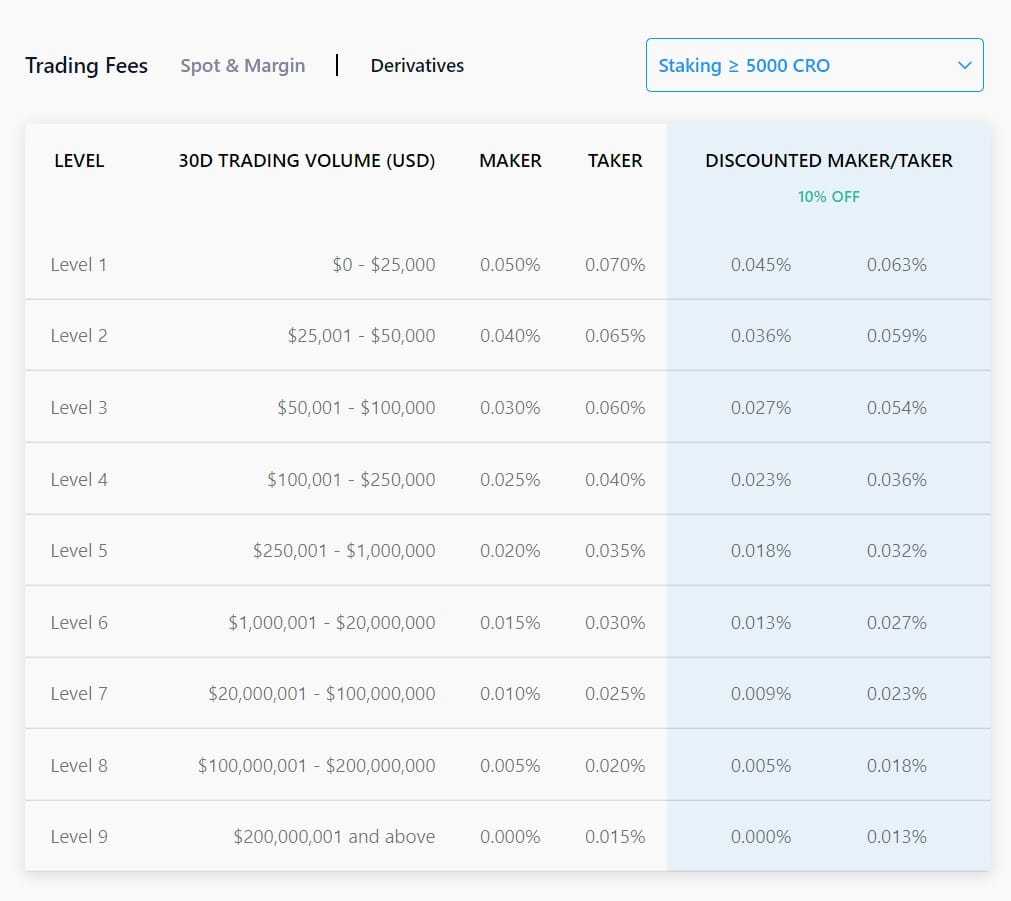Click the $50,001 - $100,000 volume cell

pyautogui.click(x=356, y=408)
